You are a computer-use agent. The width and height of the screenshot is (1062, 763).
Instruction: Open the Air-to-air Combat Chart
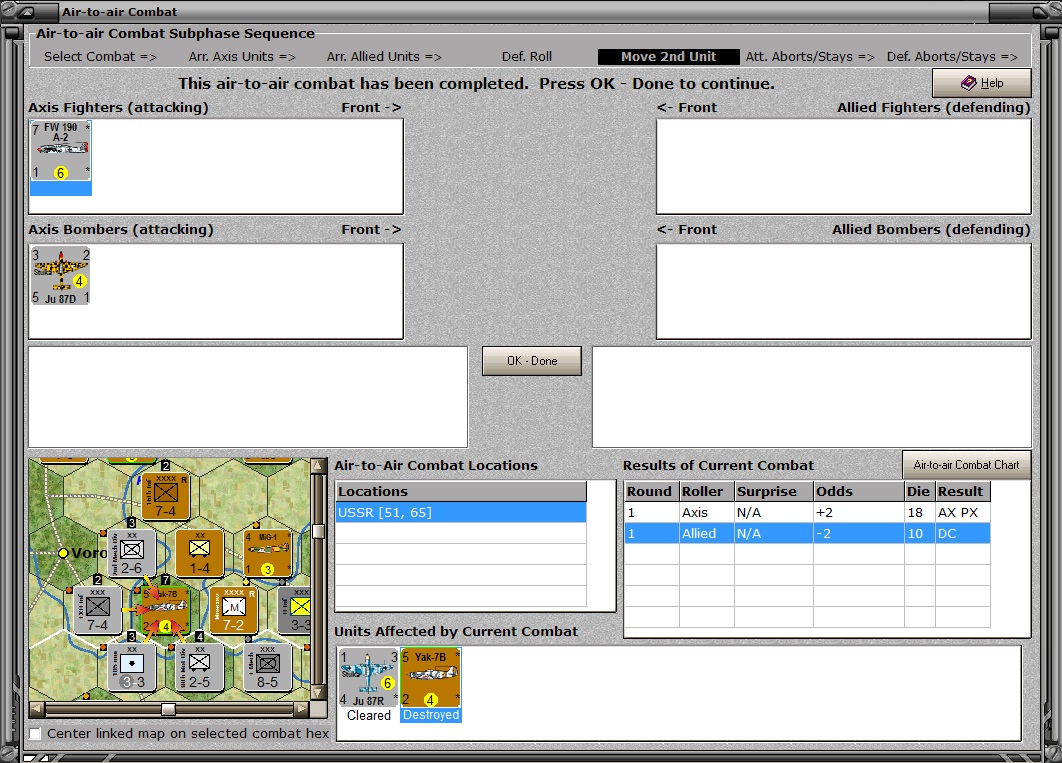point(967,464)
